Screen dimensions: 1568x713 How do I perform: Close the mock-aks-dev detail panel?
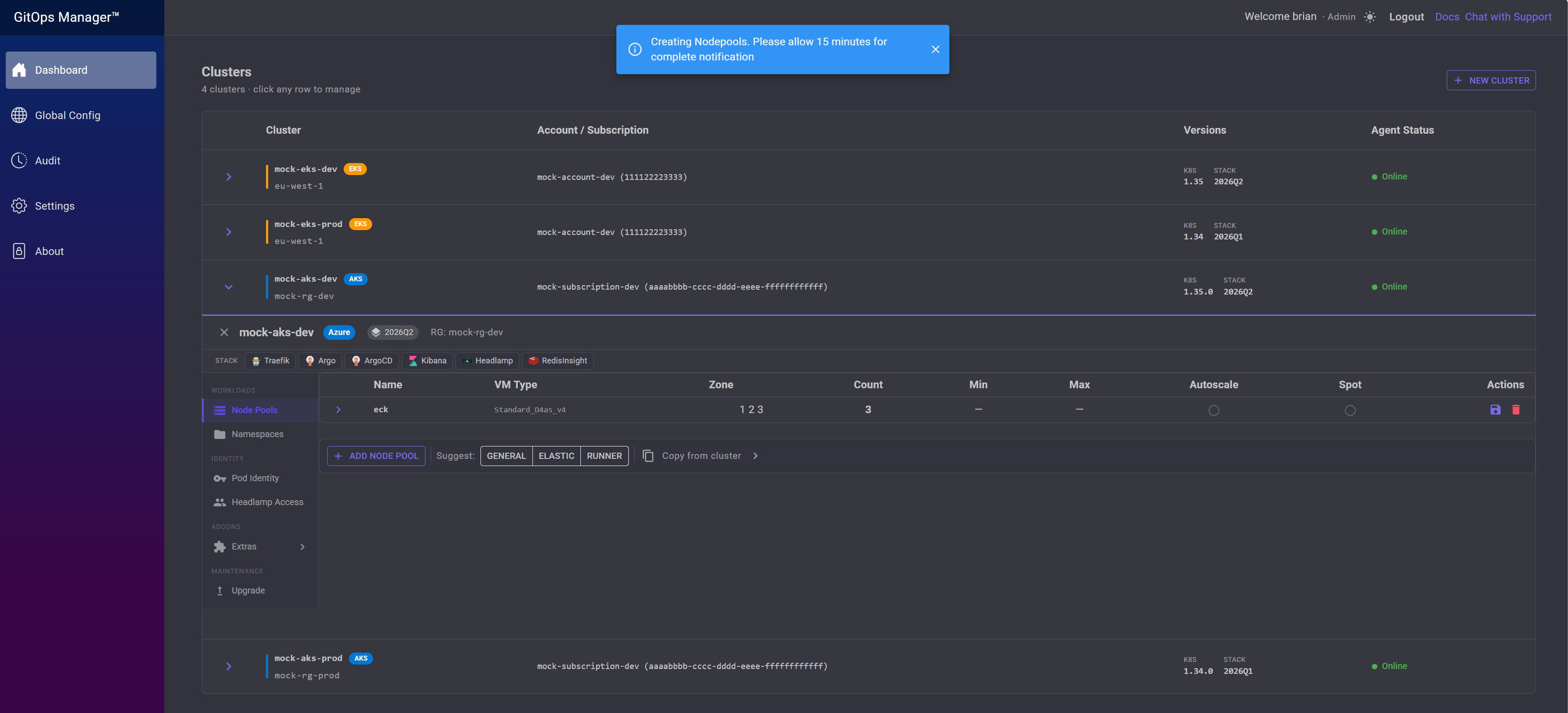[x=224, y=332]
